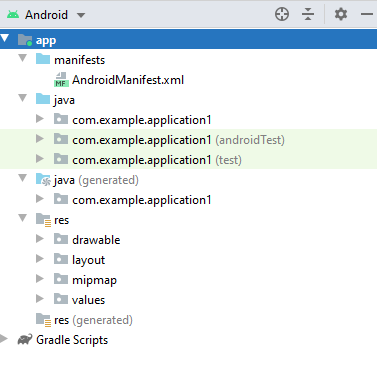Collapse the app module node
377x368 pixels.
click(5, 38)
